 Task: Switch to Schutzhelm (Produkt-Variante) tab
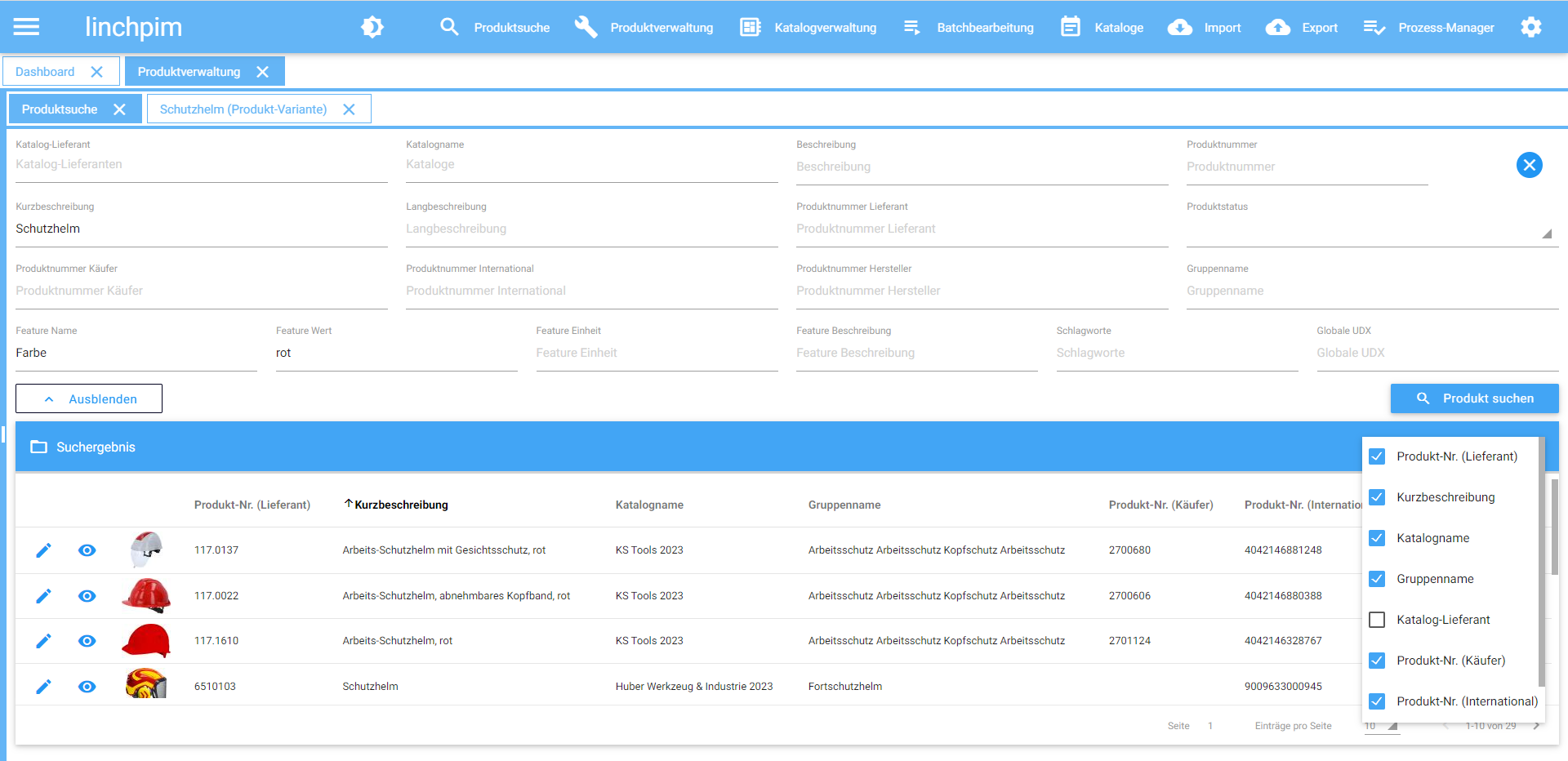pyautogui.click(x=243, y=109)
